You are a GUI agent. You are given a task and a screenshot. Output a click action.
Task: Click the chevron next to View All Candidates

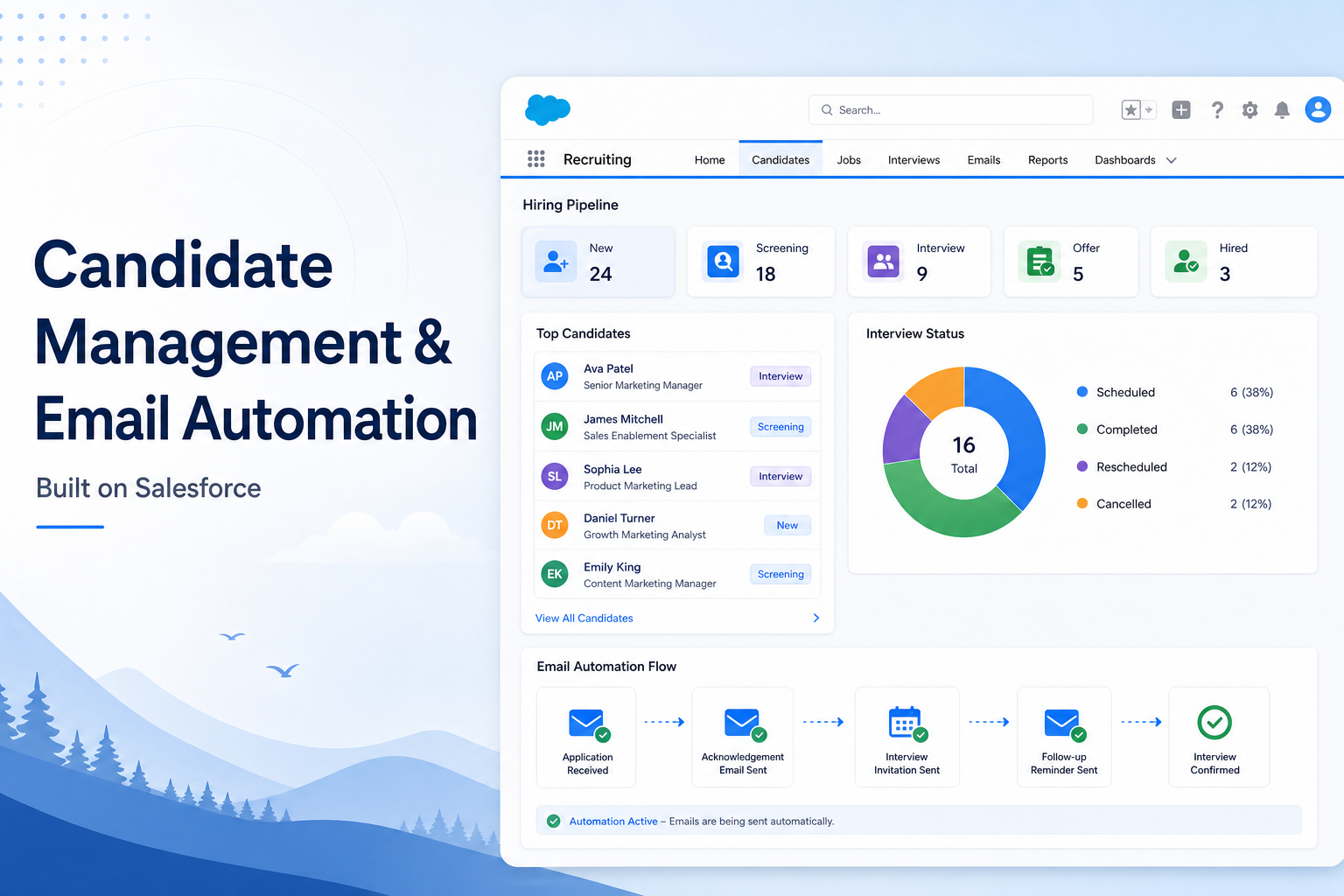click(816, 618)
